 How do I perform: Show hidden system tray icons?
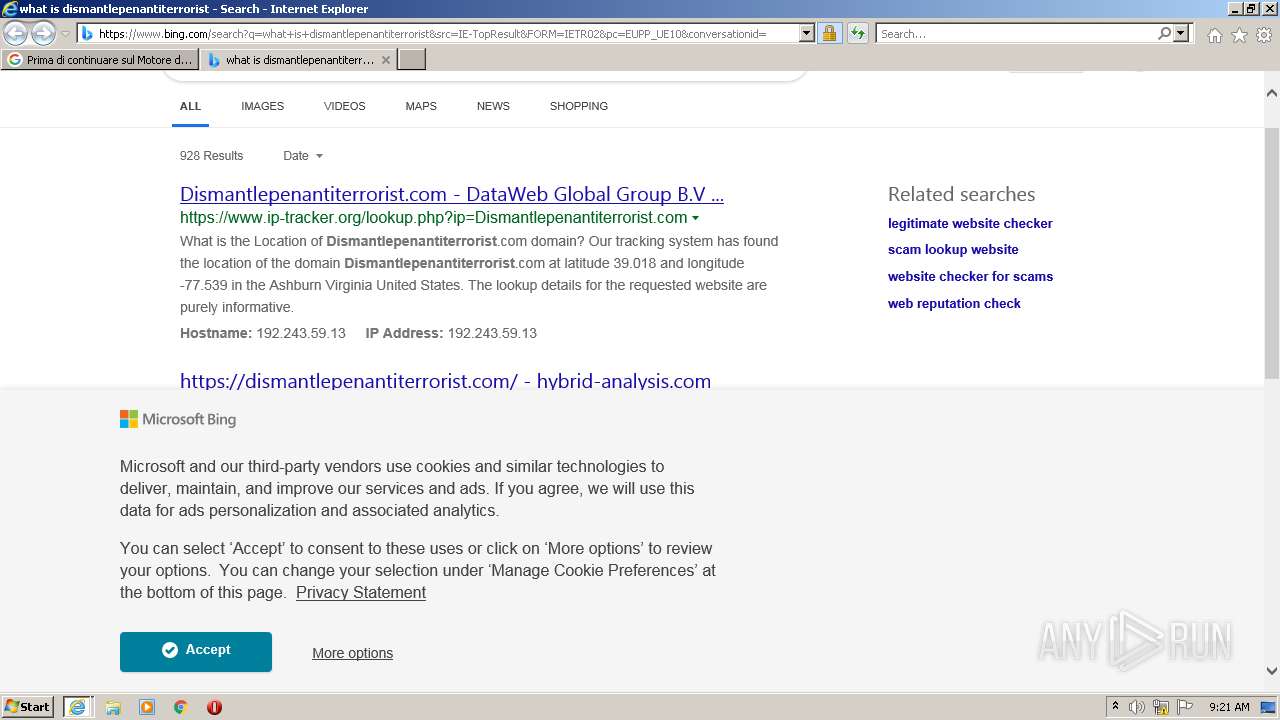[x=1115, y=706]
